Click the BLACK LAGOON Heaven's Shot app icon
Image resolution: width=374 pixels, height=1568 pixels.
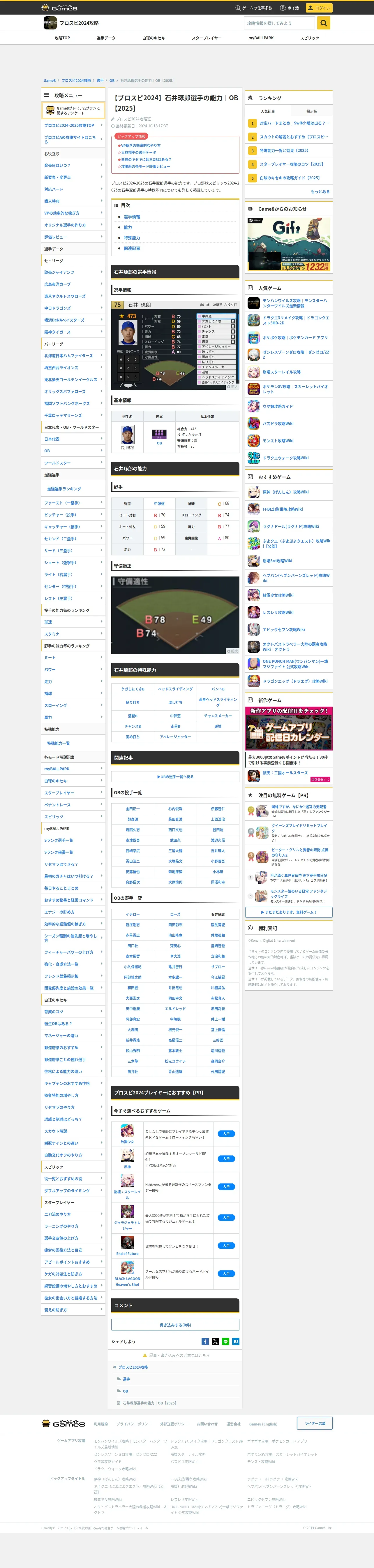click(127, 1268)
